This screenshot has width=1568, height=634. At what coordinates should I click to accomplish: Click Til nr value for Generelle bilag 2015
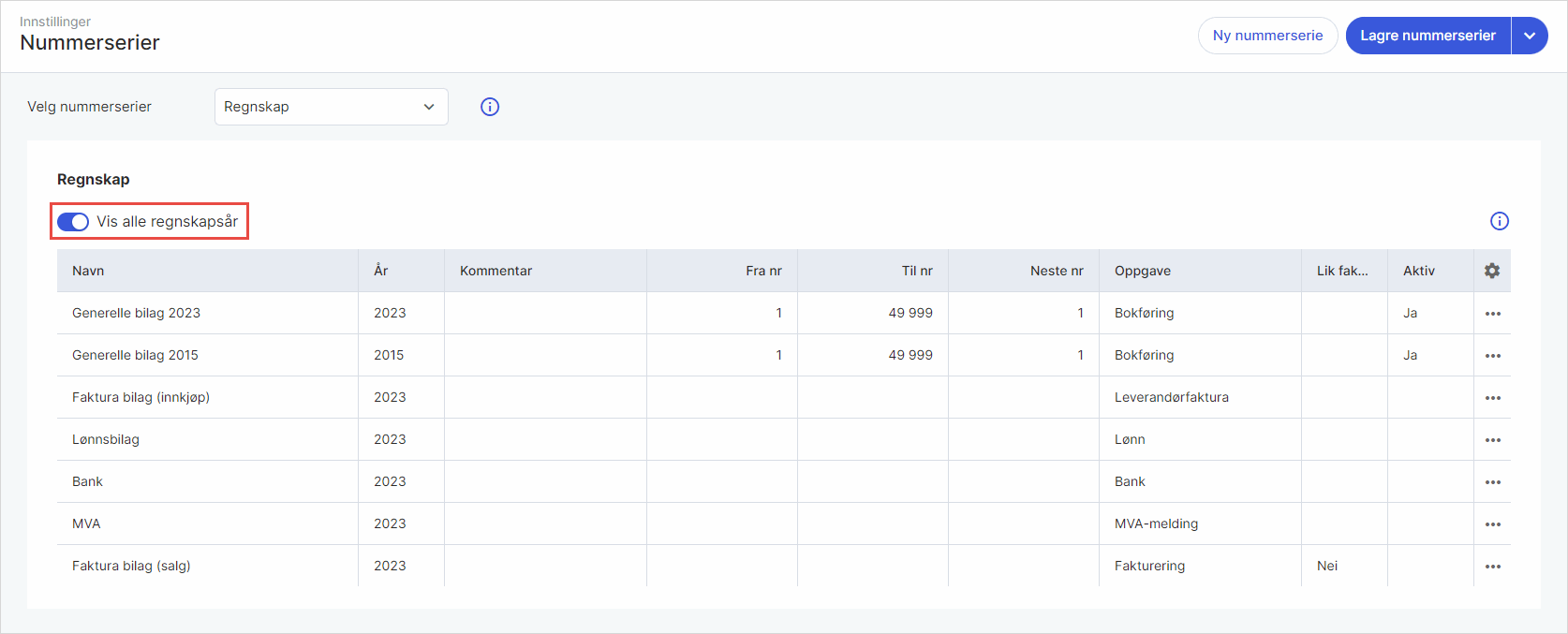[x=910, y=355]
